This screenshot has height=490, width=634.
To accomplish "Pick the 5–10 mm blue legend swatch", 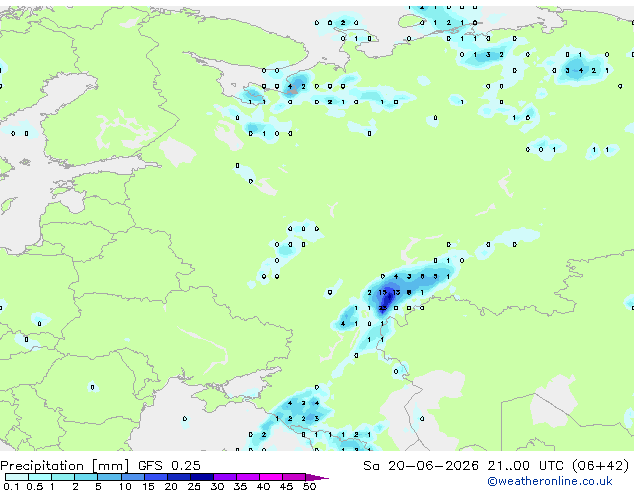I will click(109, 477).
